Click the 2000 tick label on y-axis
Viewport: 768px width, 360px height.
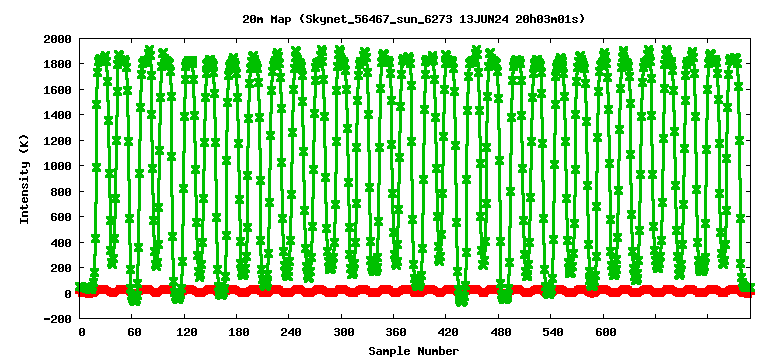point(58,39)
